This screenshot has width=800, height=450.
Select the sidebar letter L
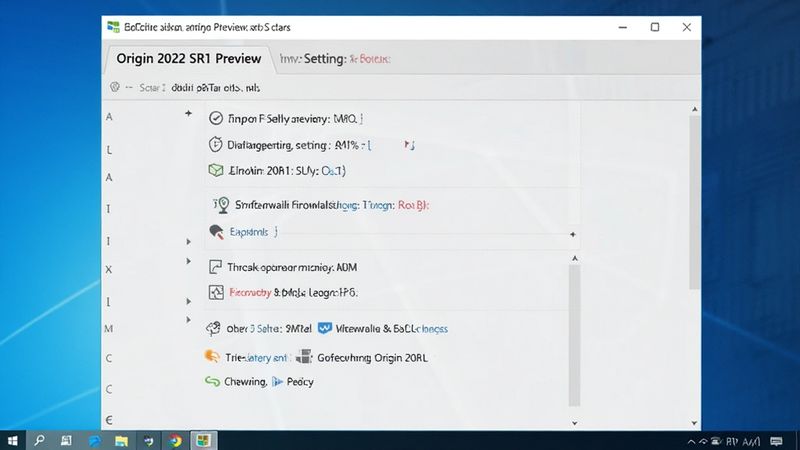[109, 150]
